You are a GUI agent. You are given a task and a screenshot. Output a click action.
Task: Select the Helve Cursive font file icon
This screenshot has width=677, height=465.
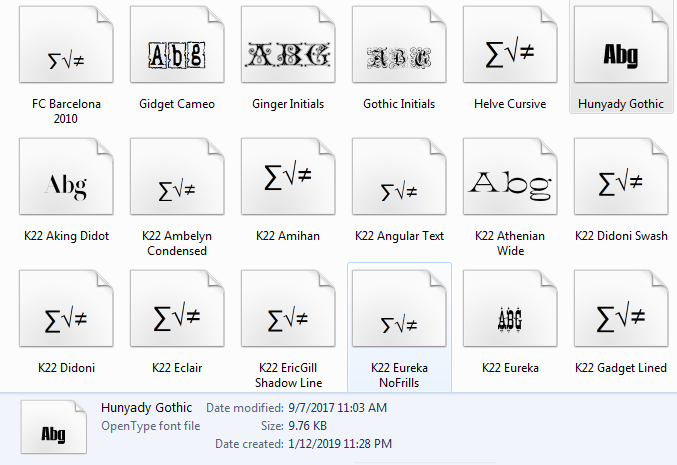coord(510,44)
